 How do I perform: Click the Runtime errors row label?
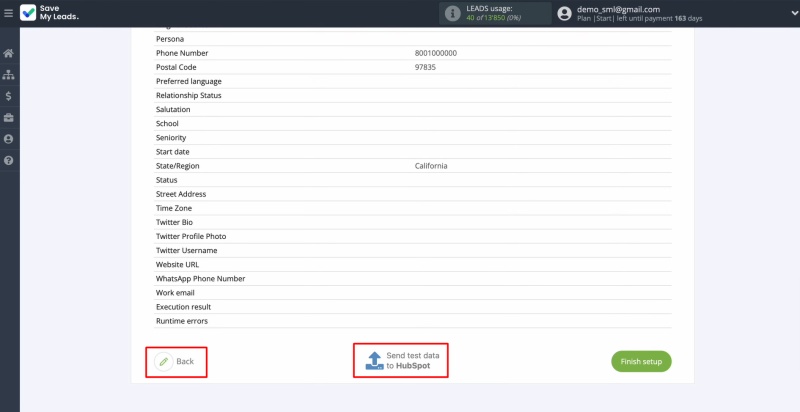point(182,321)
